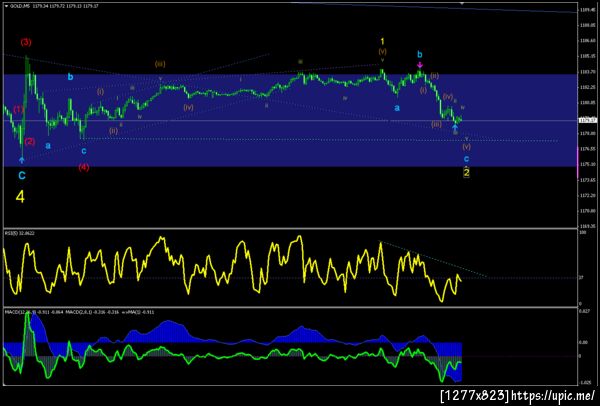Select the red (1) wave label

click(x=19, y=109)
